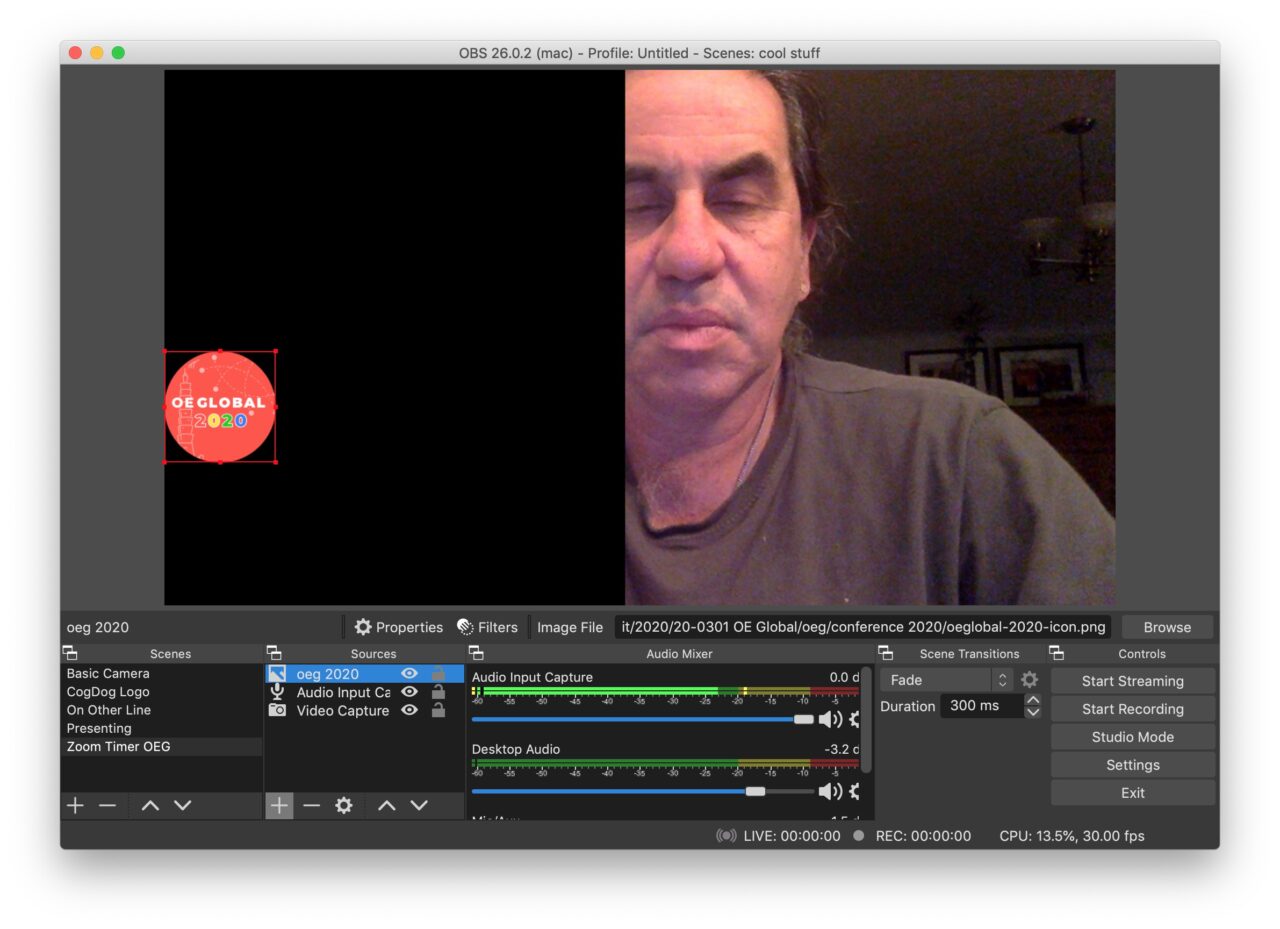Open the Fade transition dropdown
The image size is (1280, 929).
tap(947, 680)
